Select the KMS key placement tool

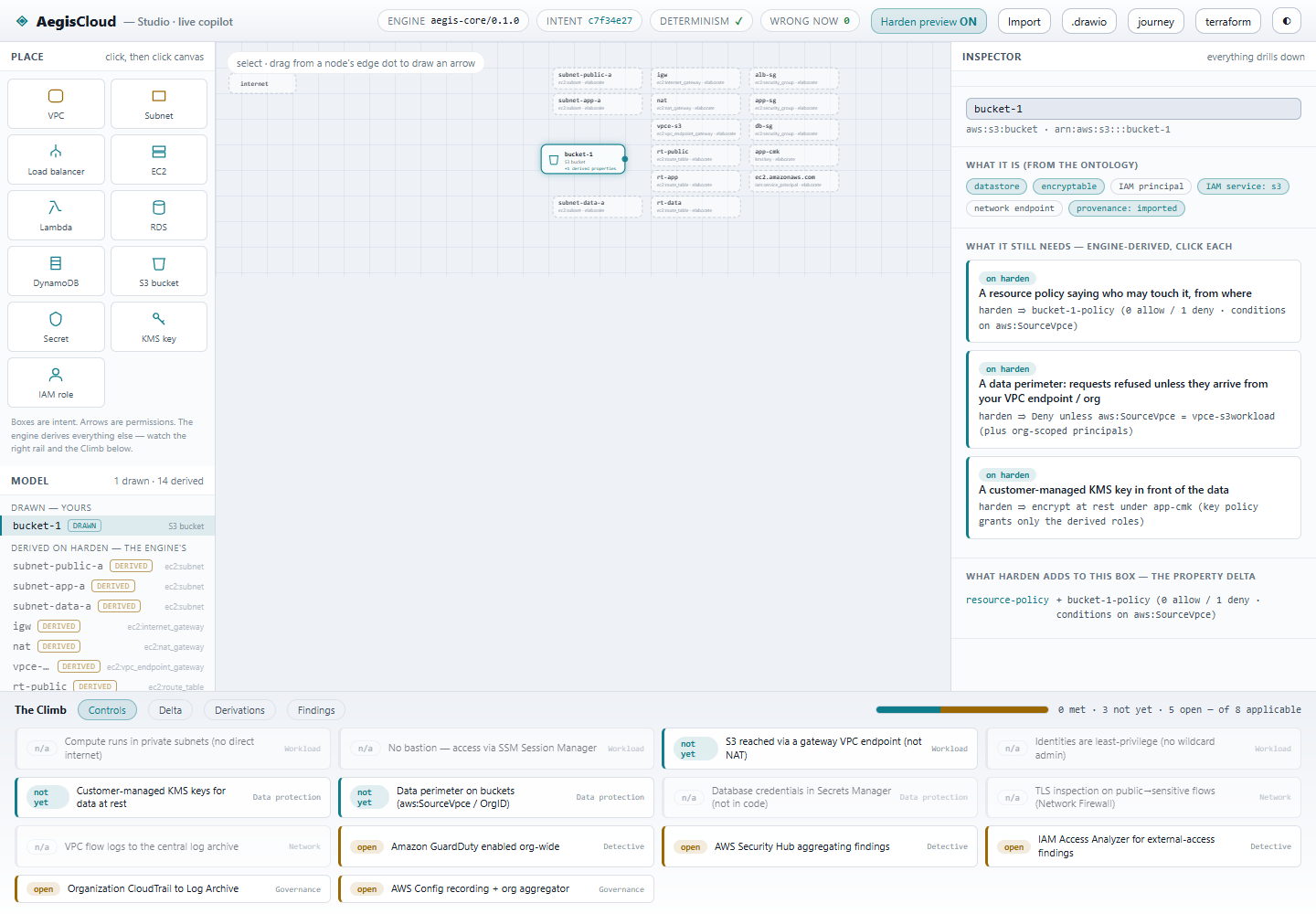(159, 326)
